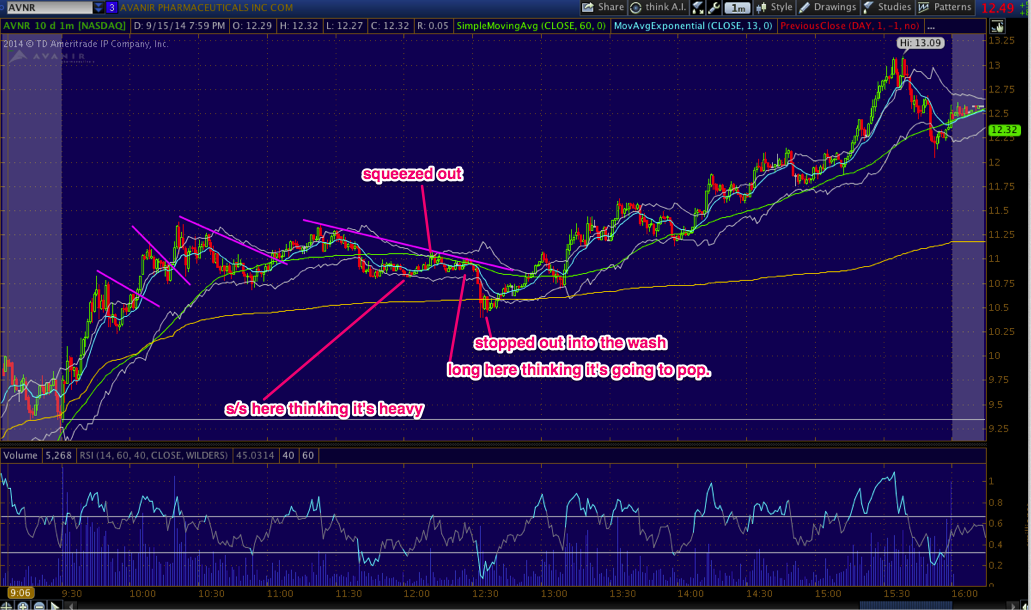Click the Share button

604,7
